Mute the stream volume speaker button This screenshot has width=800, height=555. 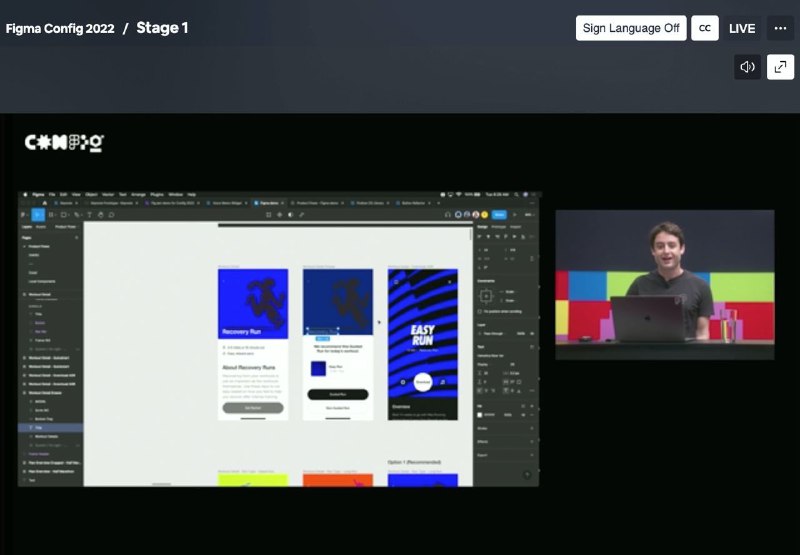coord(747,67)
